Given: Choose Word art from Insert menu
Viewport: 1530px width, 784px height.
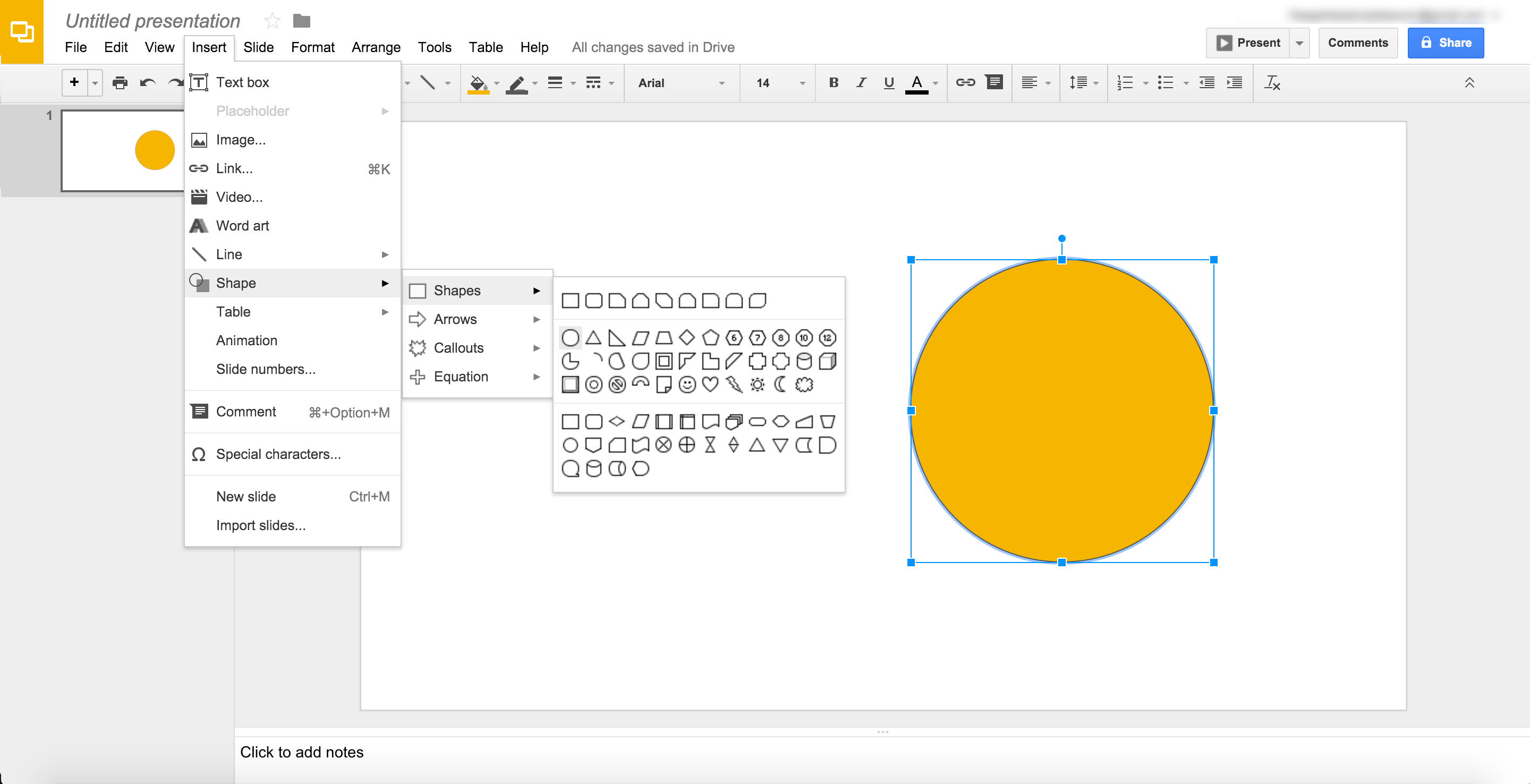Looking at the screenshot, I should (242, 226).
